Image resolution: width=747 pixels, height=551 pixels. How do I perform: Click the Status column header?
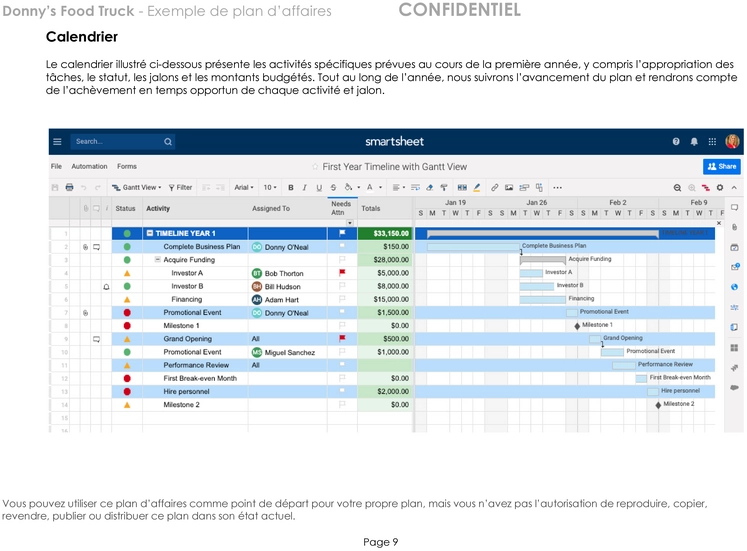125,209
